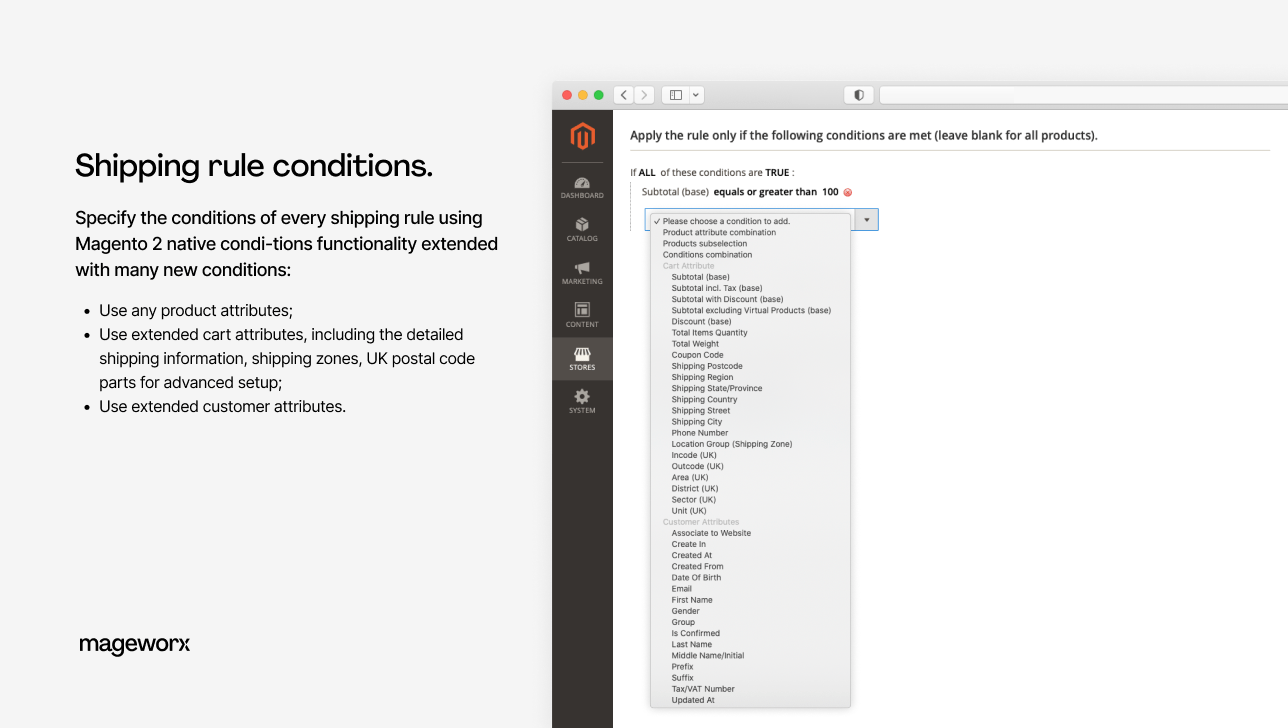Expand the ALL conditions link to change aggregation
This screenshot has width=1288, height=728.
click(646, 172)
